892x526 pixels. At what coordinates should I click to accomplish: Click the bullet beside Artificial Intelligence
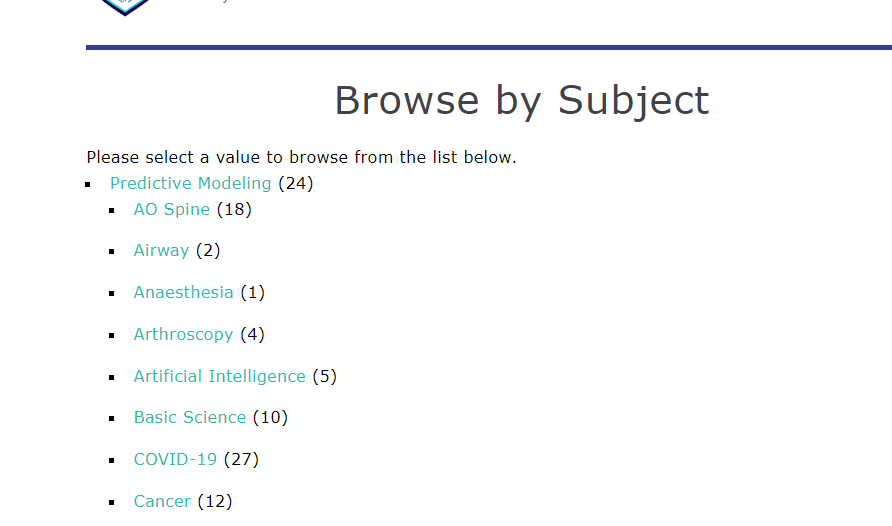(112, 378)
